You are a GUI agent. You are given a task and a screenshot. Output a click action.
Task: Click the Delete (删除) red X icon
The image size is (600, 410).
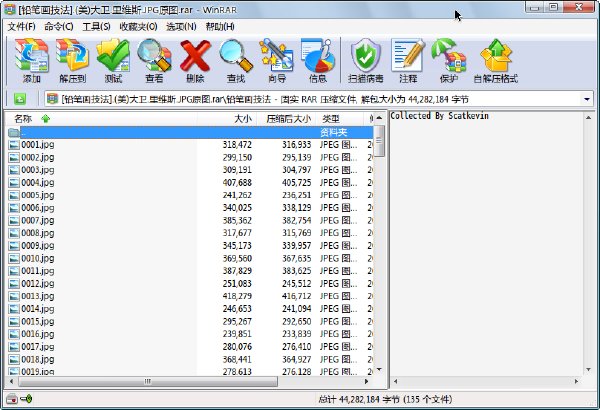[x=195, y=61]
